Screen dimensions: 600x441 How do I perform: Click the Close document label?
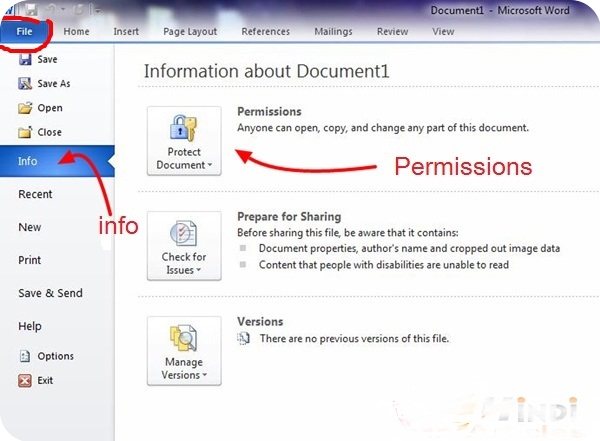click(50, 132)
